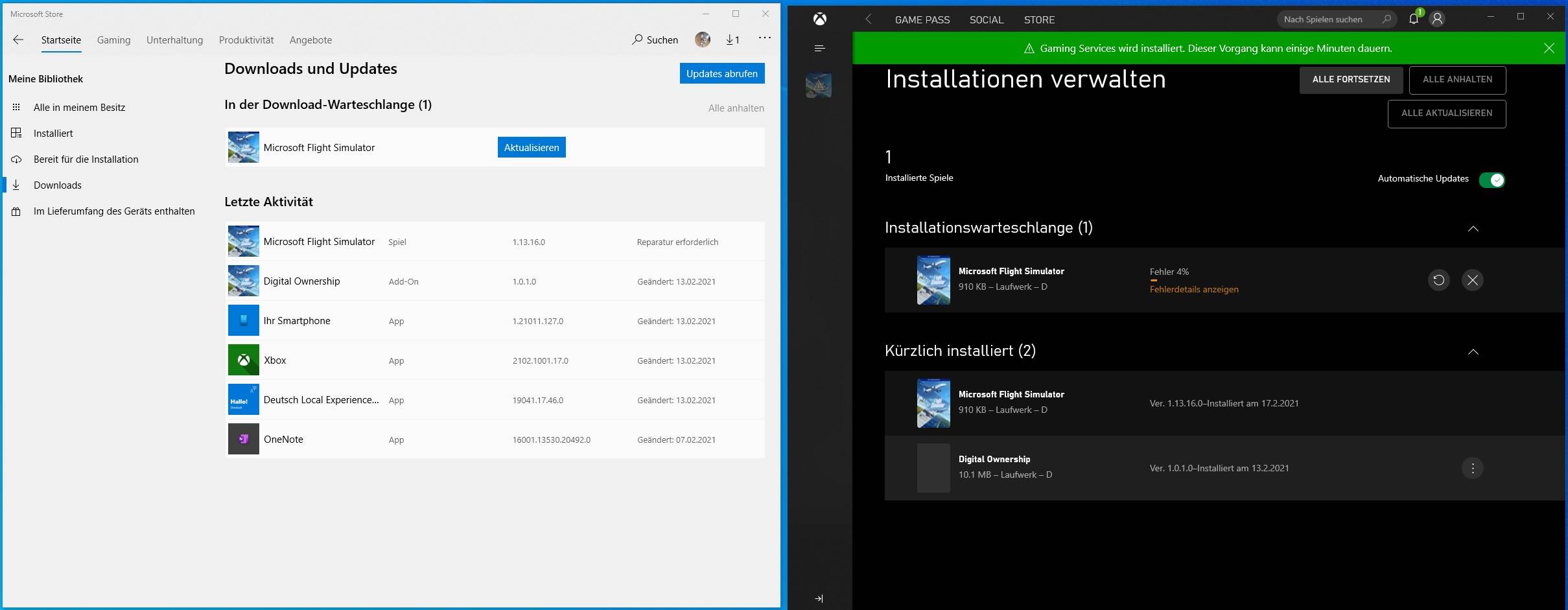The image size is (1568, 610).
Task: Click the OneNote app icon
Action: (x=244, y=439)
